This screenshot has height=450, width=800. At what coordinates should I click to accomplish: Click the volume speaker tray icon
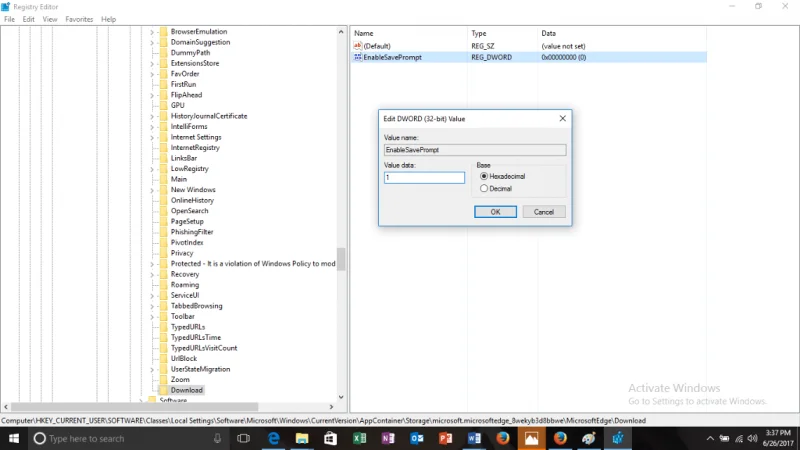click(753, 439)
